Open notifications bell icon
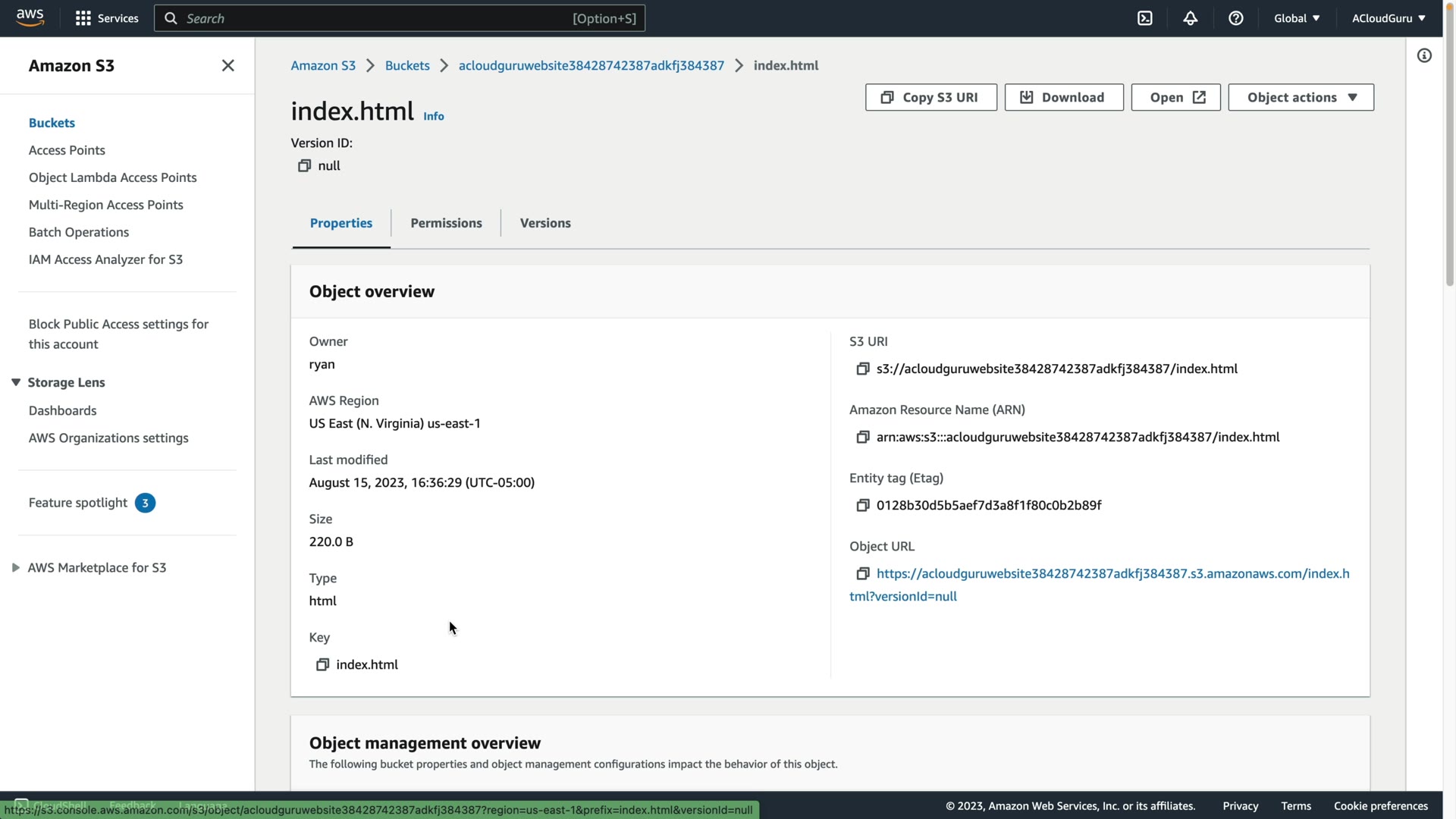 coord(1190,18)
